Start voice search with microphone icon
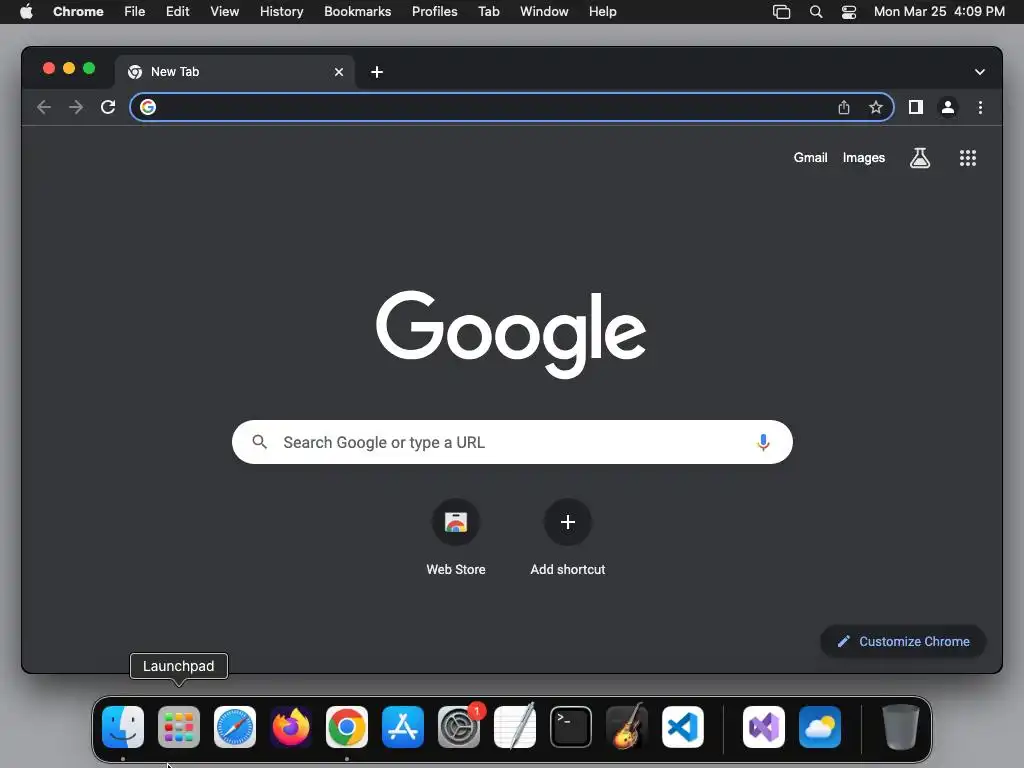1024x768 pixels. coord(763,442)
